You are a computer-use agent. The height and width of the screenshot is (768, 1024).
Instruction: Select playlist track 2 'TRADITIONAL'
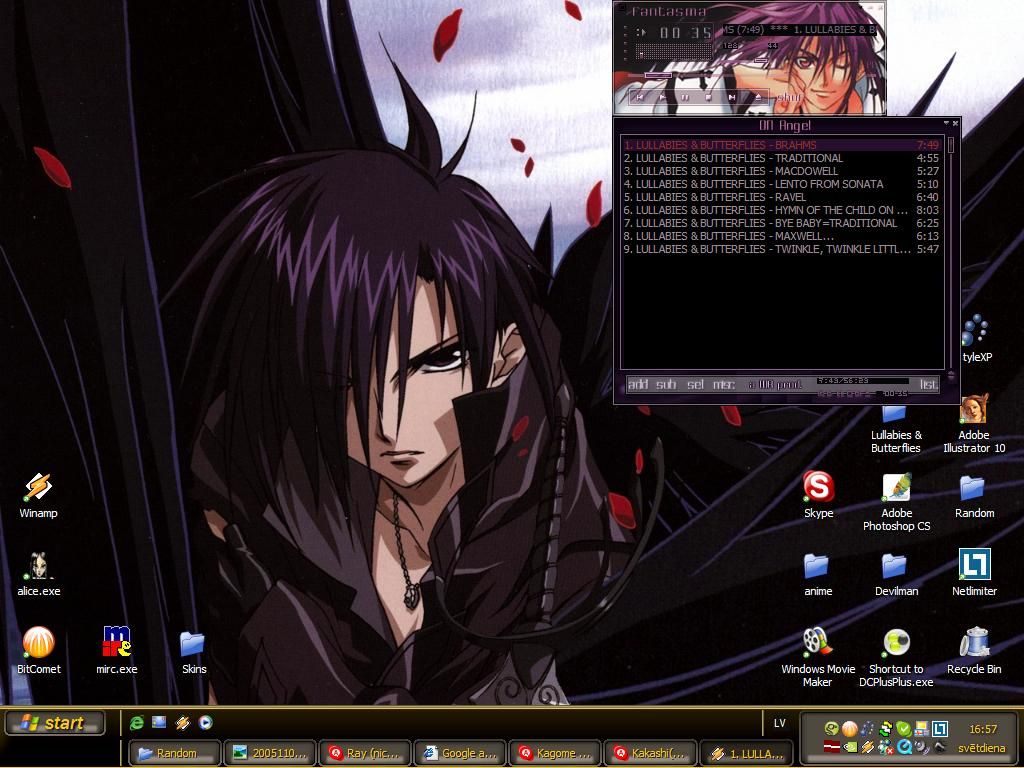click(781, 158)
